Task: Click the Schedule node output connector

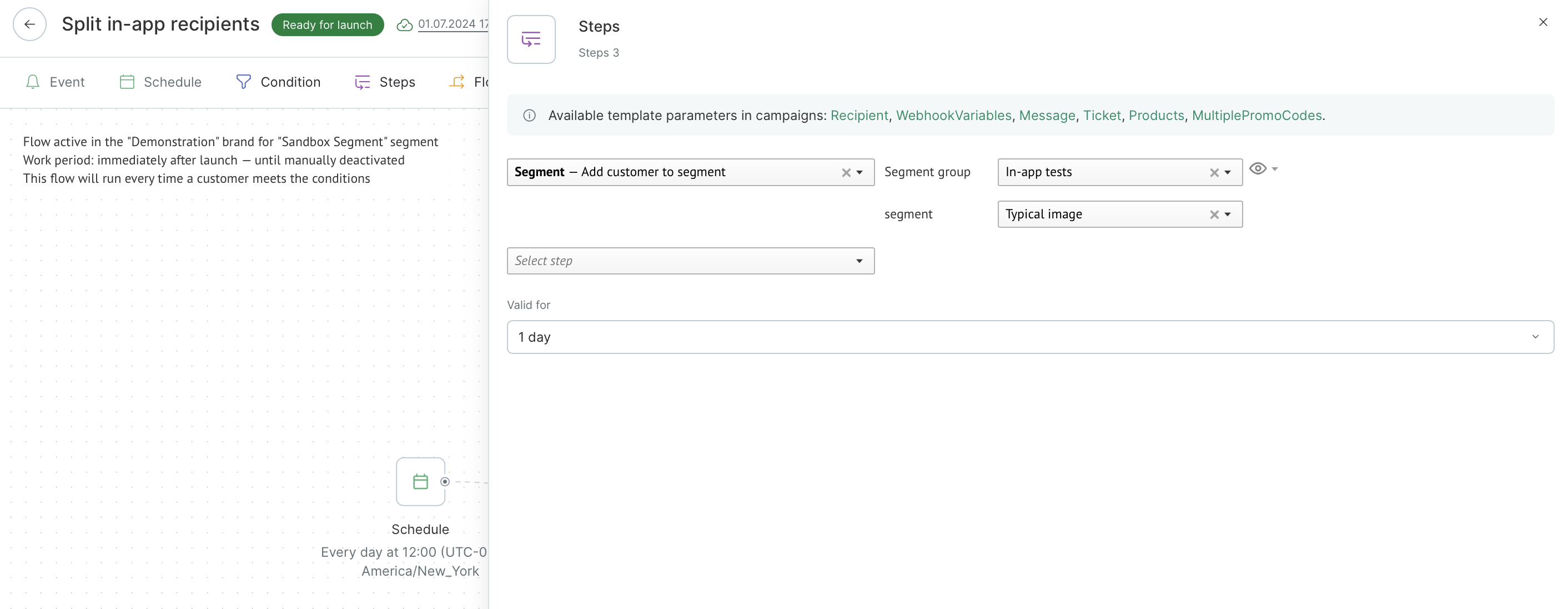Action: coord(445,482)
